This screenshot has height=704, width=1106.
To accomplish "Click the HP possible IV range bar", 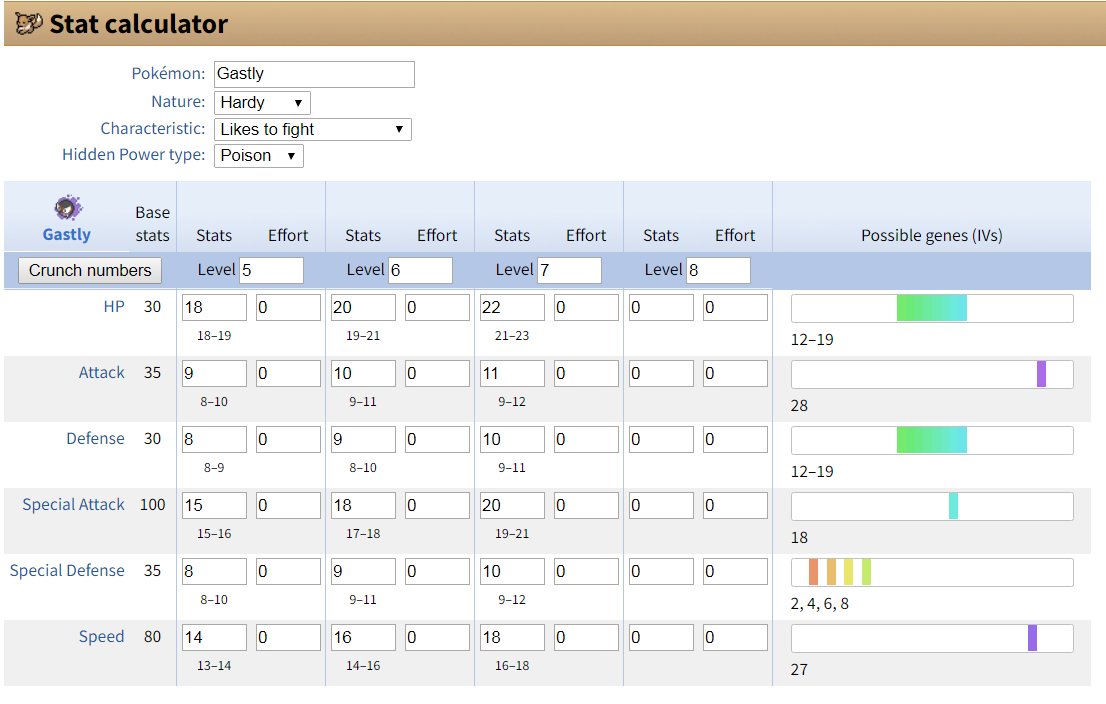I will [x=932, y=308].
